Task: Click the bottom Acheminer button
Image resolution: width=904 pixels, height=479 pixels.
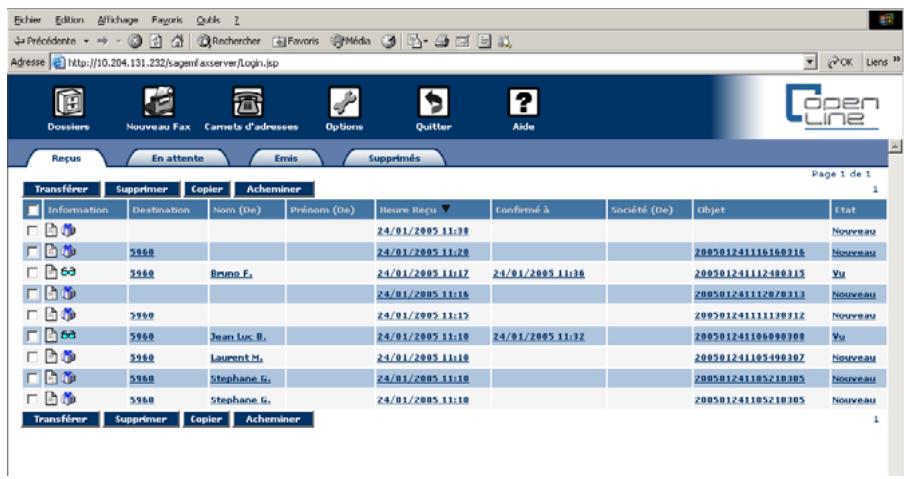Action: point(273,419)
